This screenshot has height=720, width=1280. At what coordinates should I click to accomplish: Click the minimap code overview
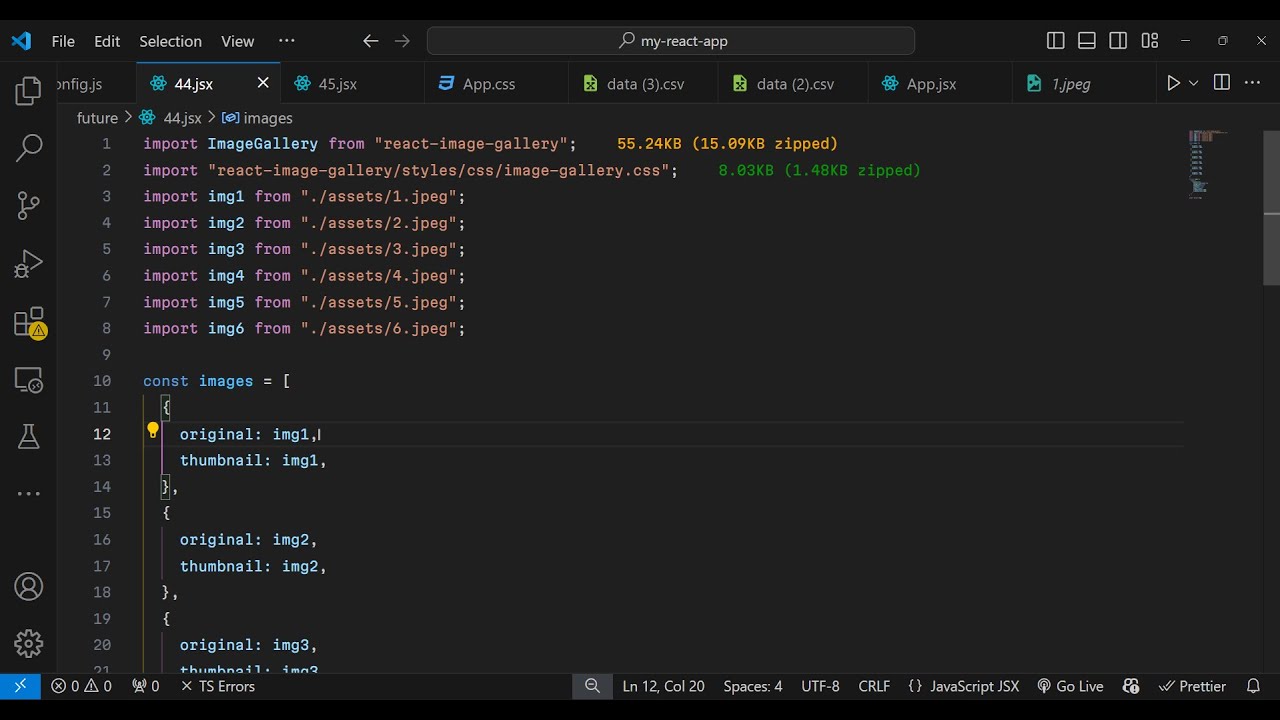(1207, 166)
